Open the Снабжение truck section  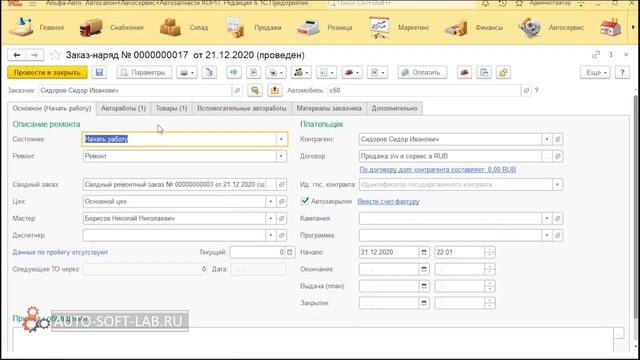click(111, 27)
